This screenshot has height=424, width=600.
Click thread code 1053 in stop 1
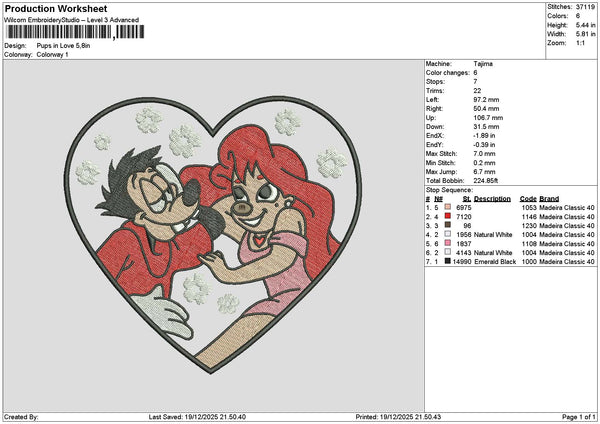tap(529, 208)
